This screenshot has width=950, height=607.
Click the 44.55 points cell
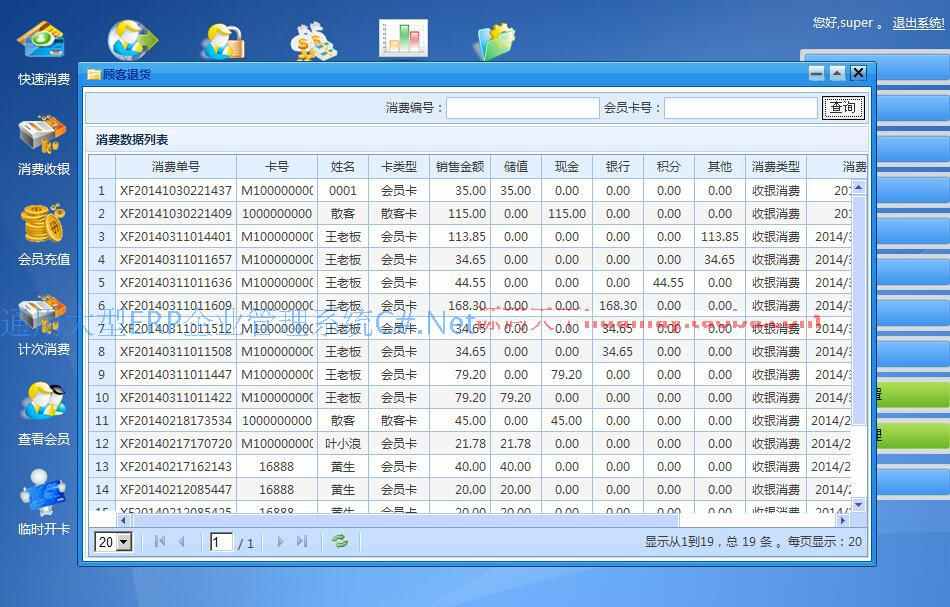[x=668, y=283]
